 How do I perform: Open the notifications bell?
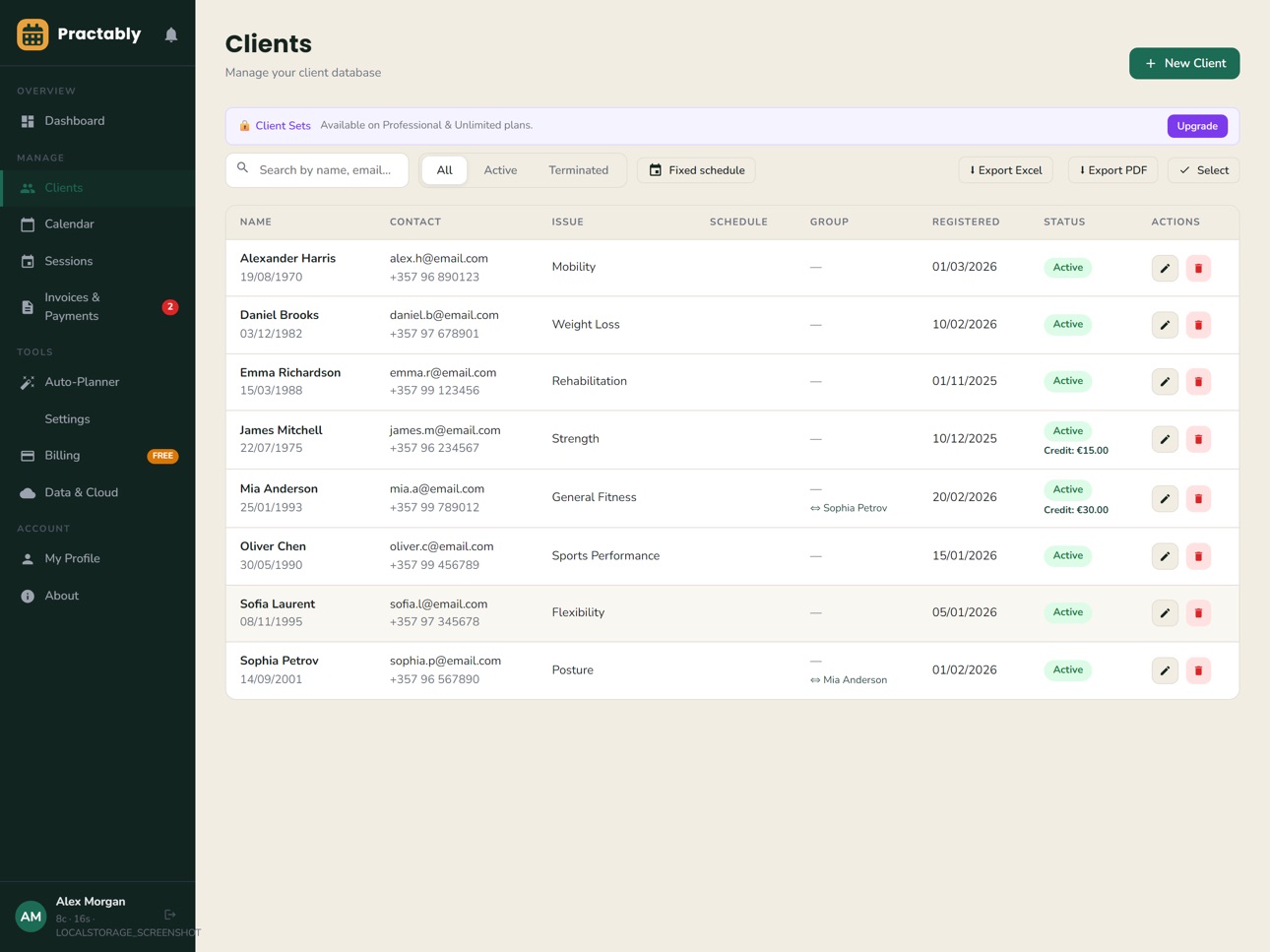click(x=171, y=34)
